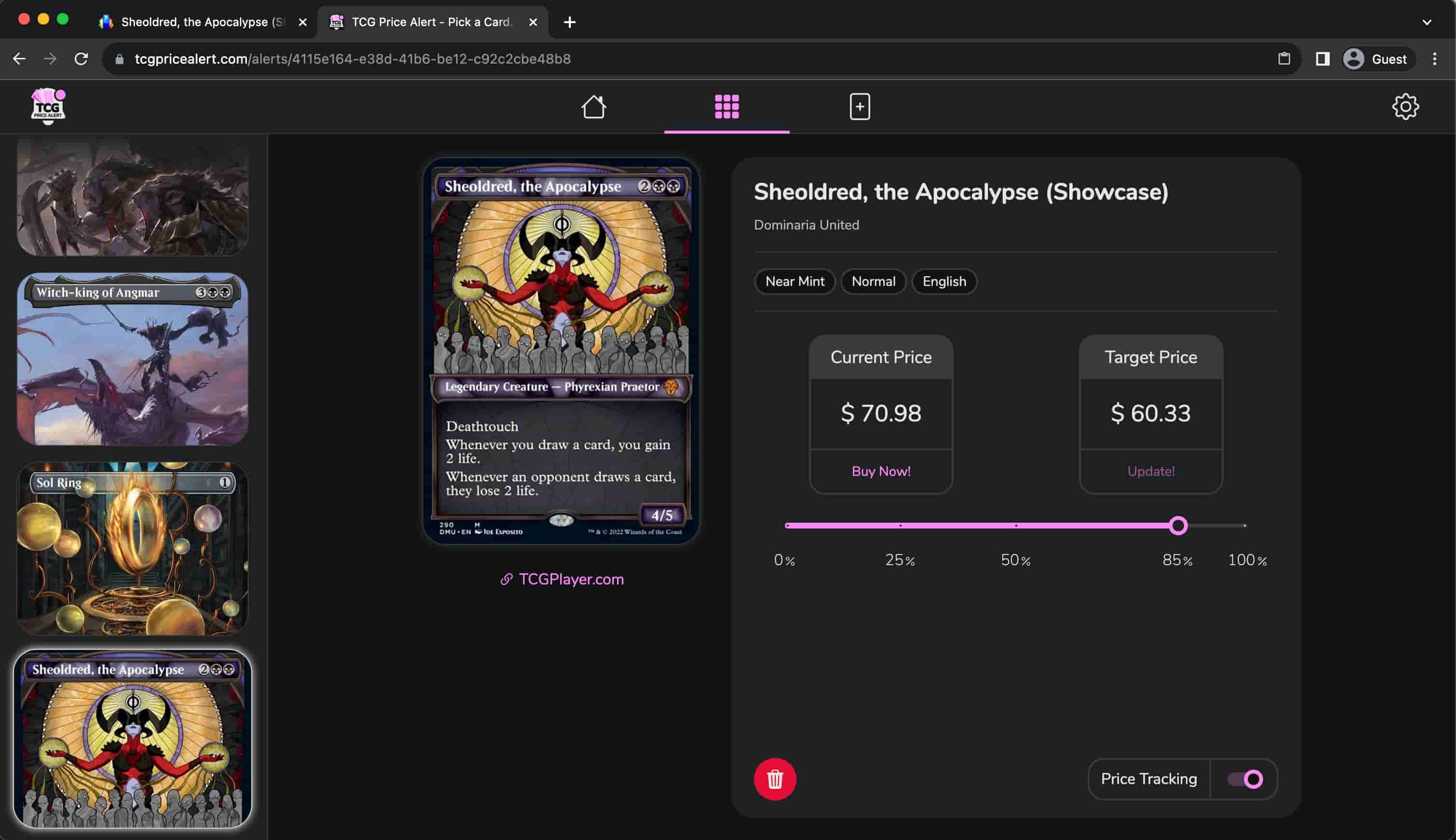Open the browser three-dot menu
The image size is (1456, 840).
coord(1434,59)
